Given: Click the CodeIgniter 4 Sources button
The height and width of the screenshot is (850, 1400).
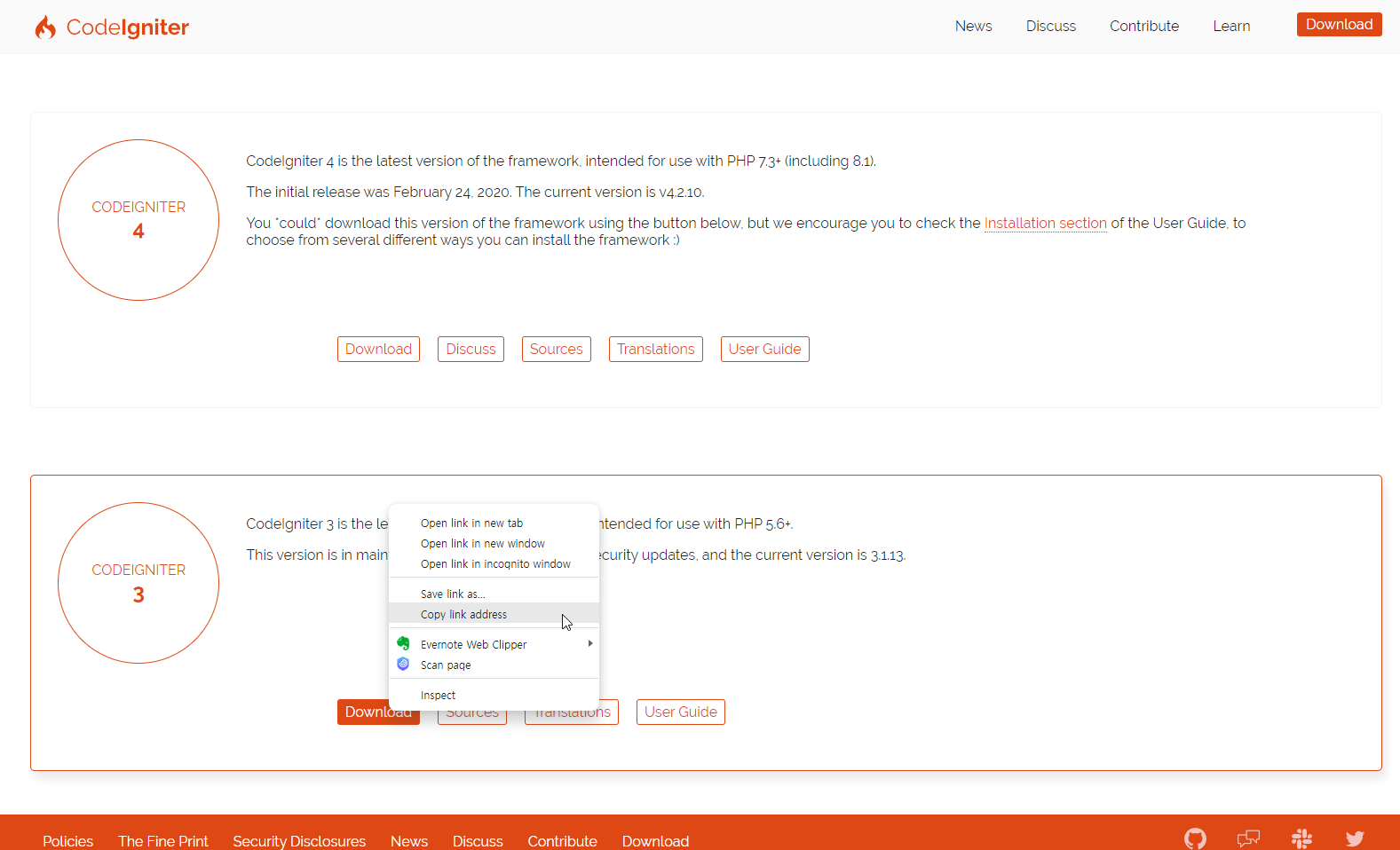Looking at the screenshot, I should 556,350.
